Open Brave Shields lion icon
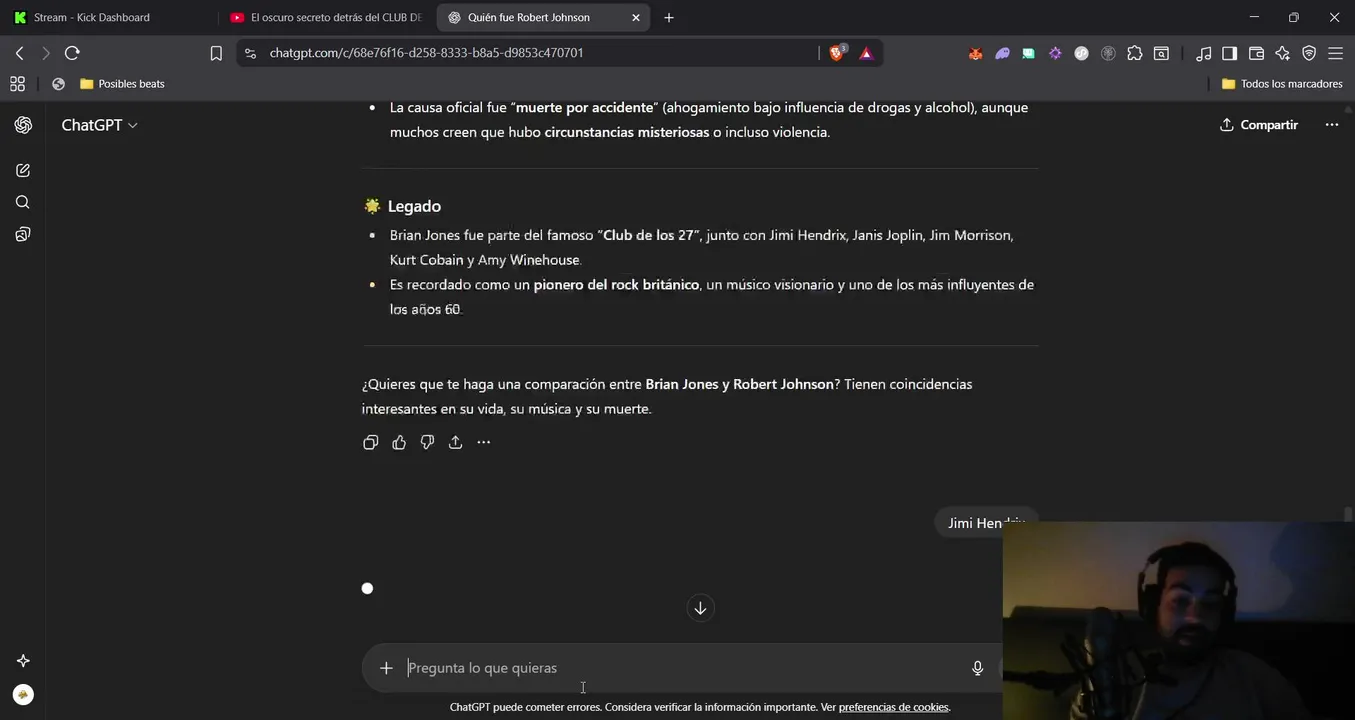Image resolution: width=1355 pixels, height=720 pixels. coord(838,53)
